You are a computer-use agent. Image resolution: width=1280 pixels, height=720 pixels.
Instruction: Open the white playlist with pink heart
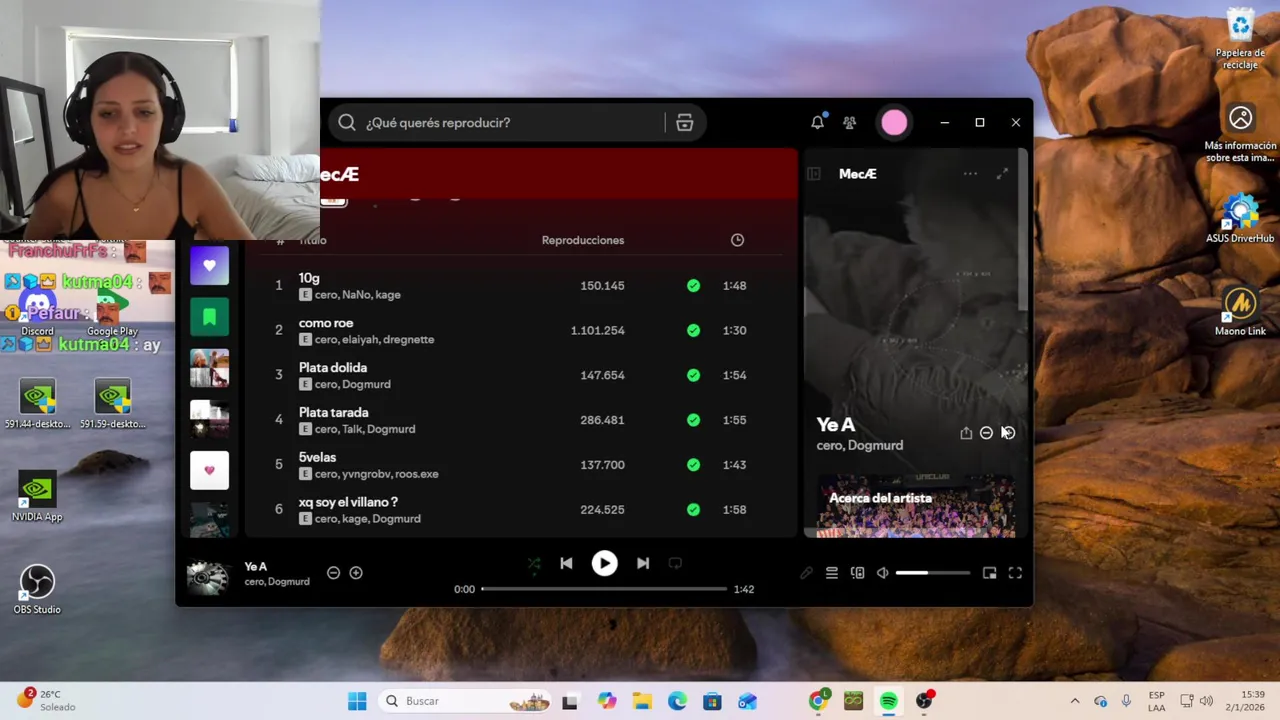pos(209,470)
